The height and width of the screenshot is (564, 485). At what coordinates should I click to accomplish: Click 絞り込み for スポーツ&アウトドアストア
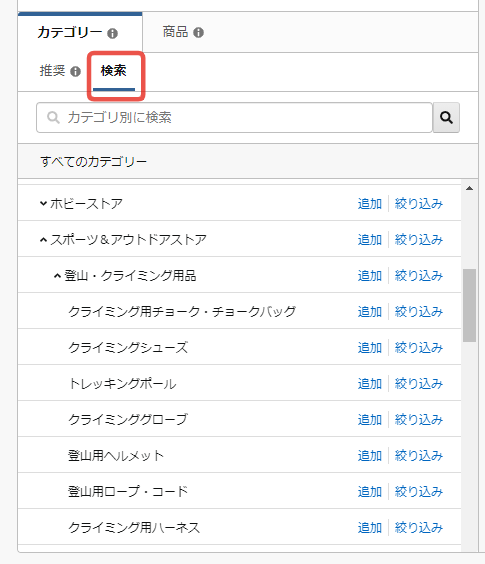419,240
